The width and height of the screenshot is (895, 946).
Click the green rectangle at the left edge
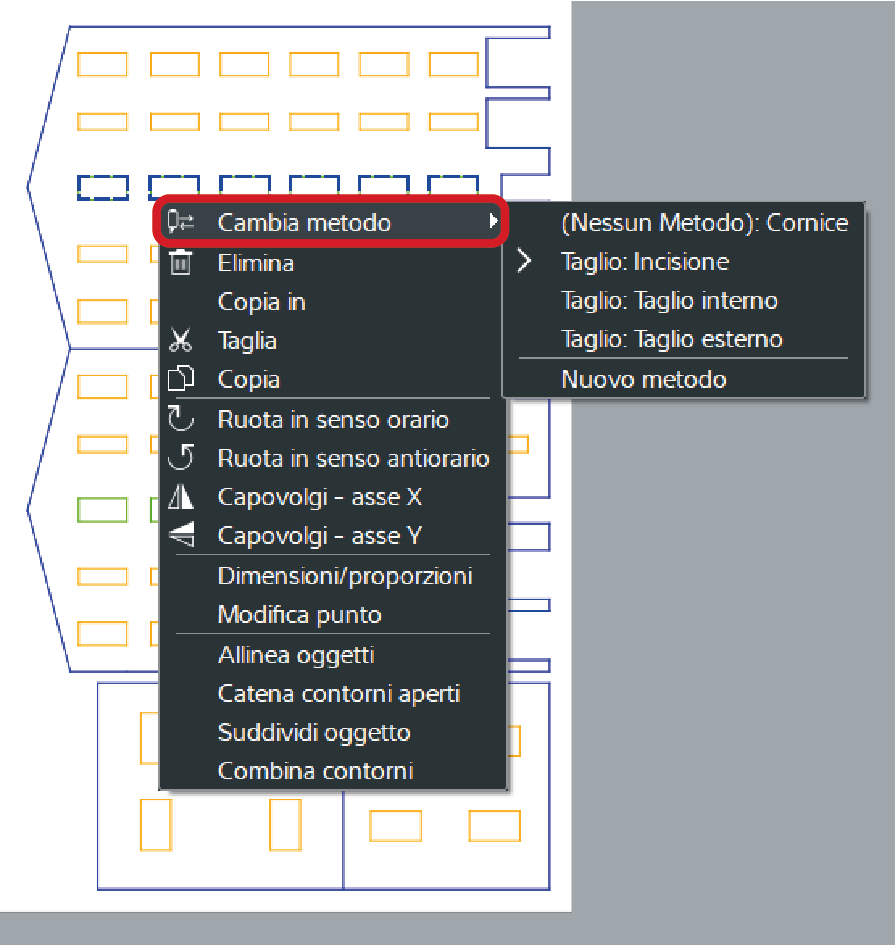(x=103, y=510)
